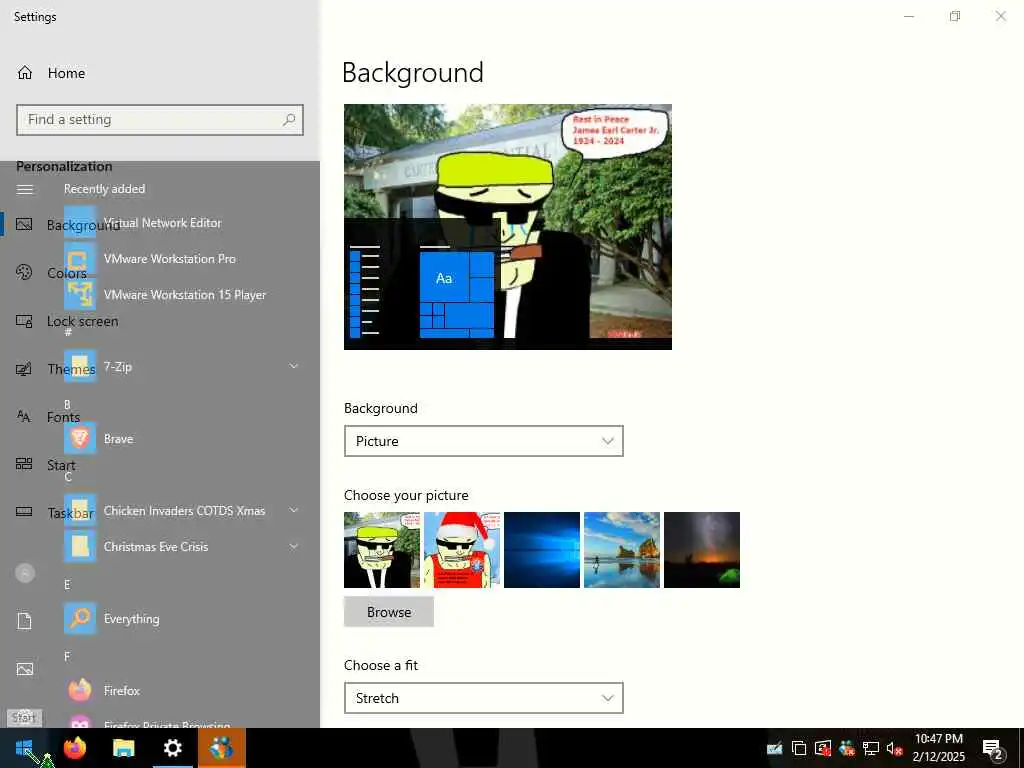1024x768 pixels.
Task: Open the notification center with badge 2
Action: click(992, 749)
